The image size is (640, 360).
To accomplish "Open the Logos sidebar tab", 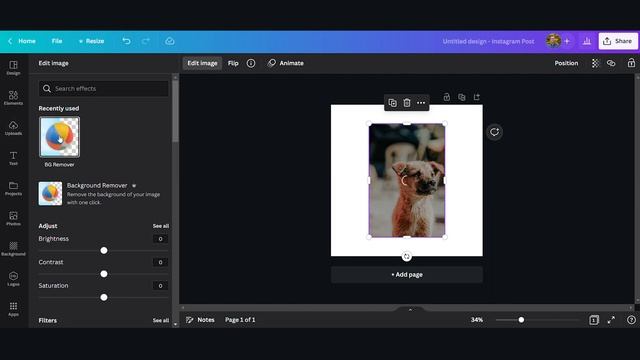I will point(13,279).
